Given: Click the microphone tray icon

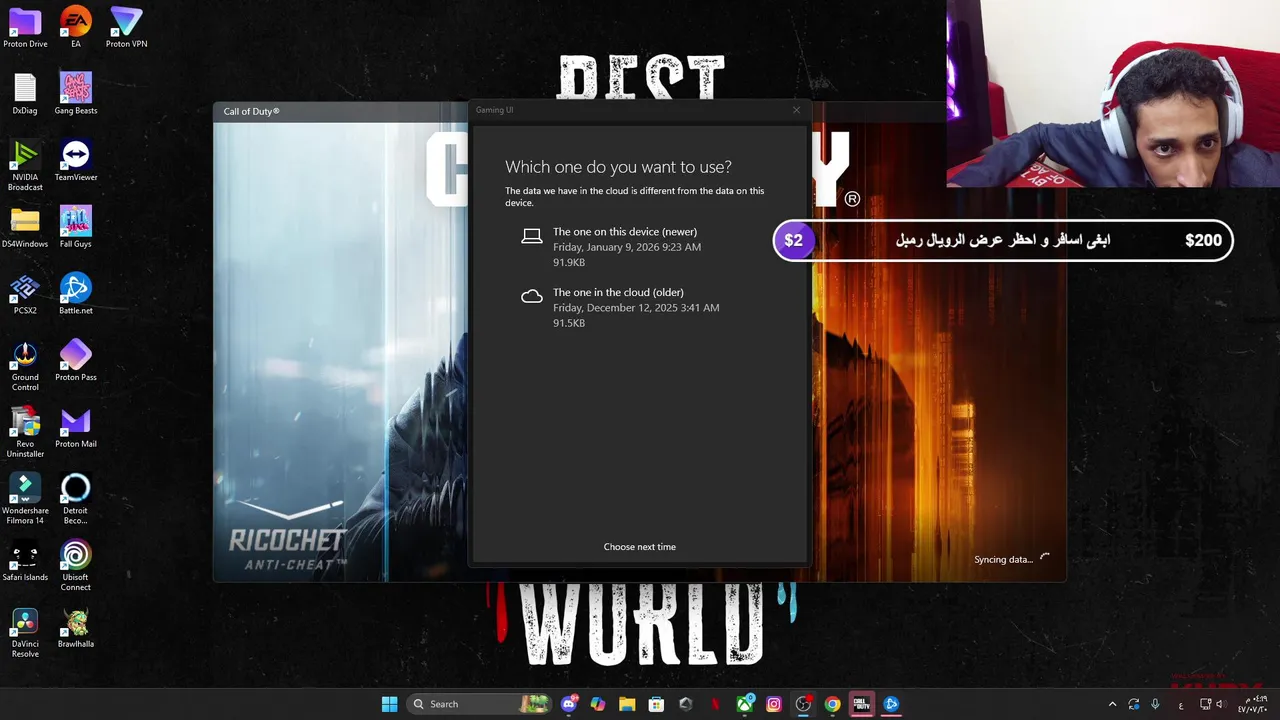Looking at the screenshot, I should pyautogui.click(x=1155, y=704).
